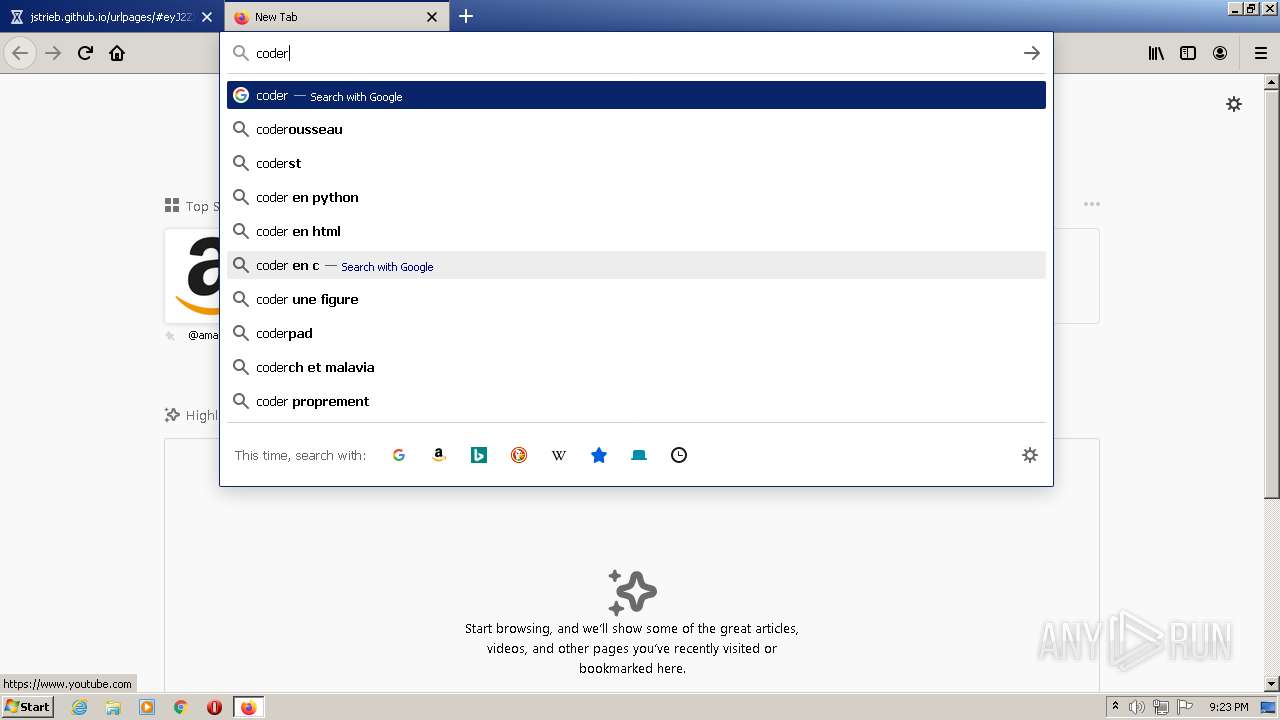The height and width of the screenshot is (720, 1280).
Task: Choose the 'coderst' suggestion
Action: click(636, 163)
